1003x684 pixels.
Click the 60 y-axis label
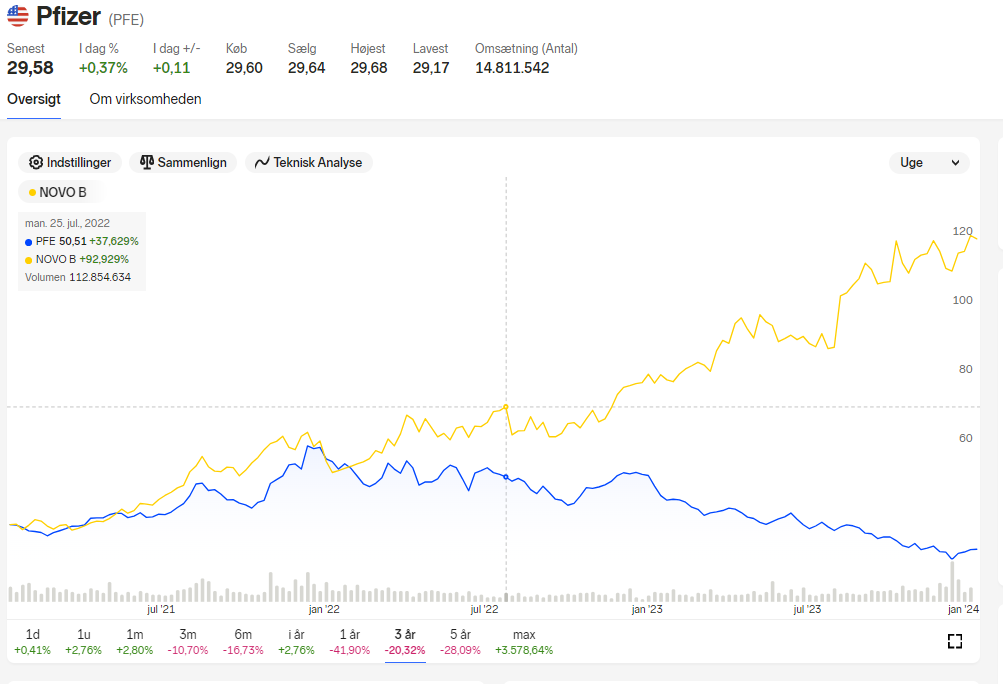click(965, 438)
